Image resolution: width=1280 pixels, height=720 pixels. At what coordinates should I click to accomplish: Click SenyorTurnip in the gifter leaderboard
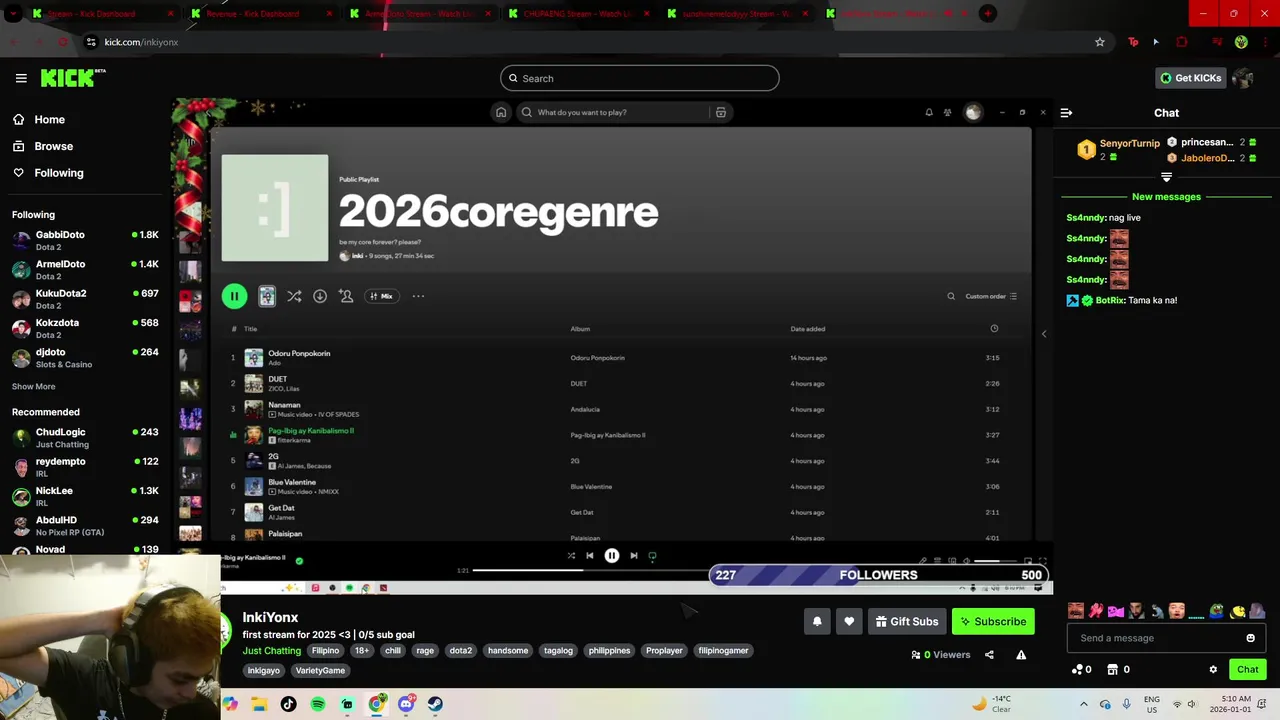[1130, 144]
